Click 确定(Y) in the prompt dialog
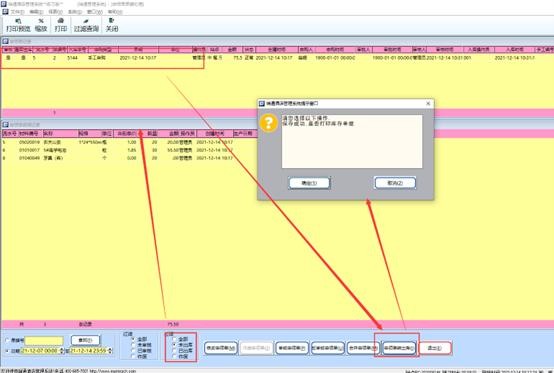The width and height of the screenshot is (554, 373). [310, 183]
